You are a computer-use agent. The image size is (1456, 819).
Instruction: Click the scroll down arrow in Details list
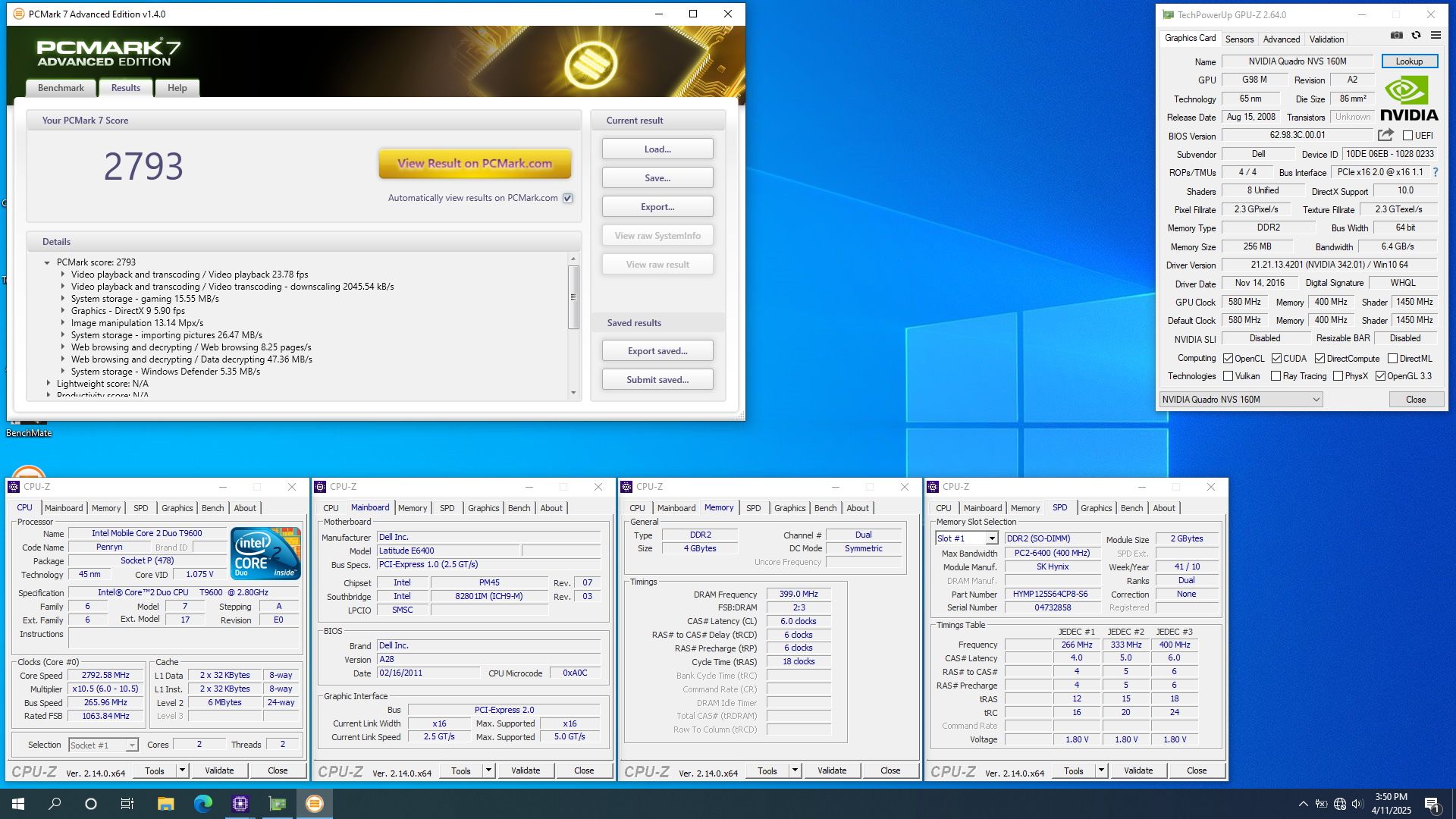tap(573, 393)
